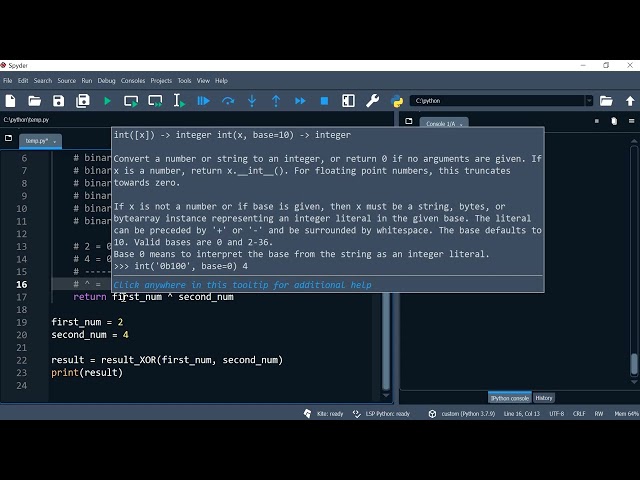This screenshot has width=640, height=480.
Task: Open the Consoles menu
Action: [x=133, y=81]
